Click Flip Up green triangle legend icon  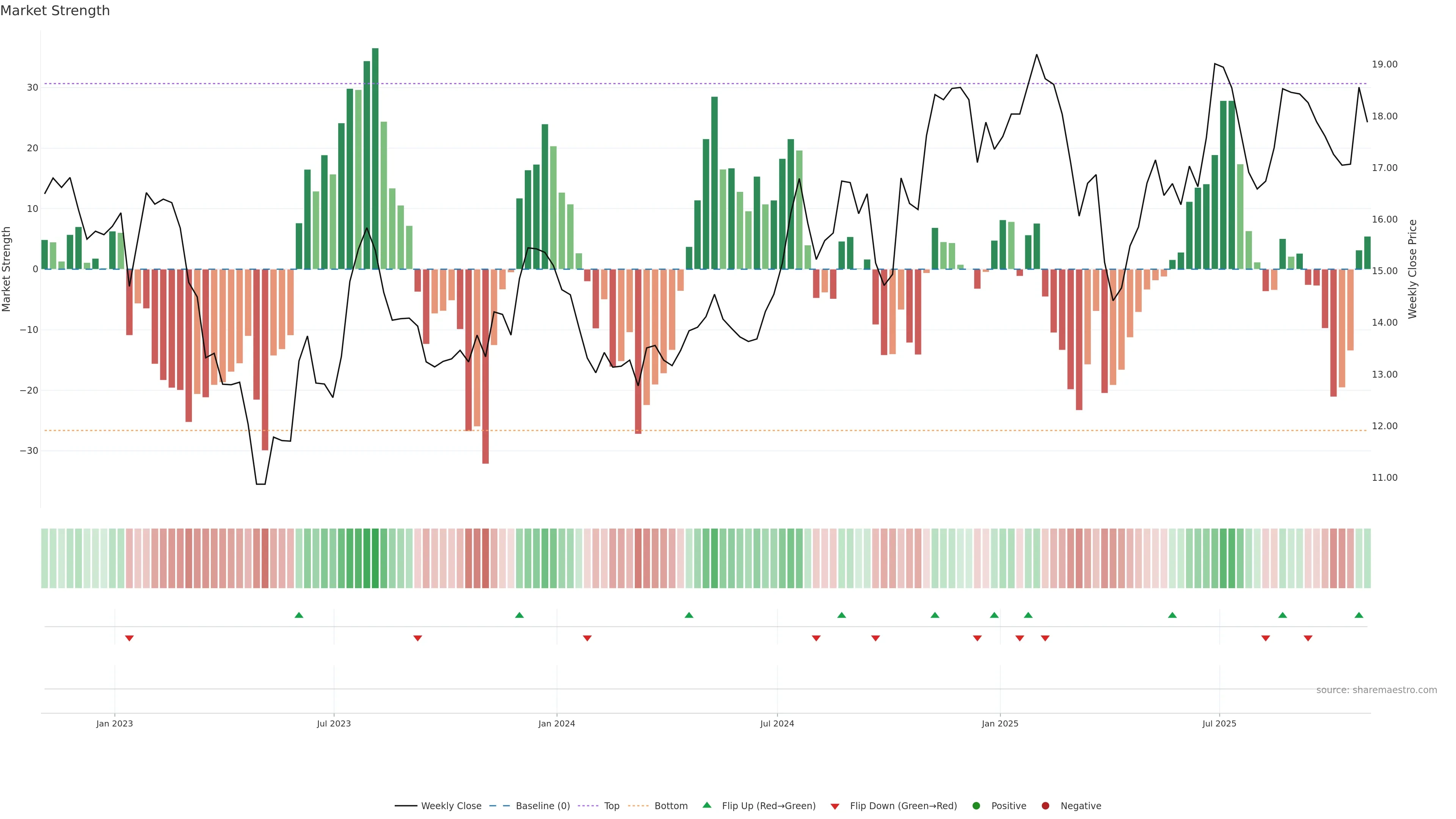click(x=706, y=805)
